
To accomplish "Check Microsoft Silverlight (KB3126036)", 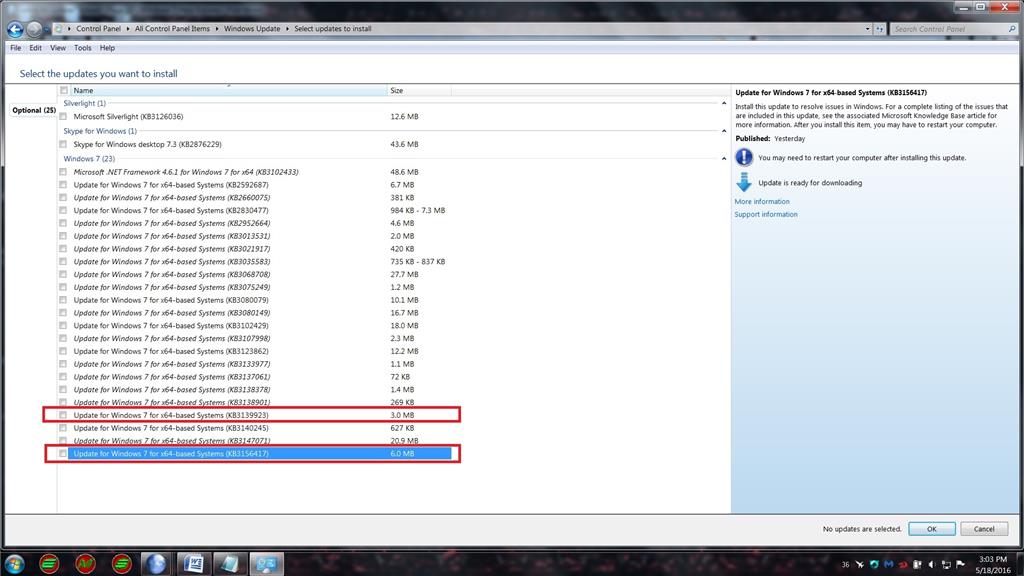I will point(63,116).
